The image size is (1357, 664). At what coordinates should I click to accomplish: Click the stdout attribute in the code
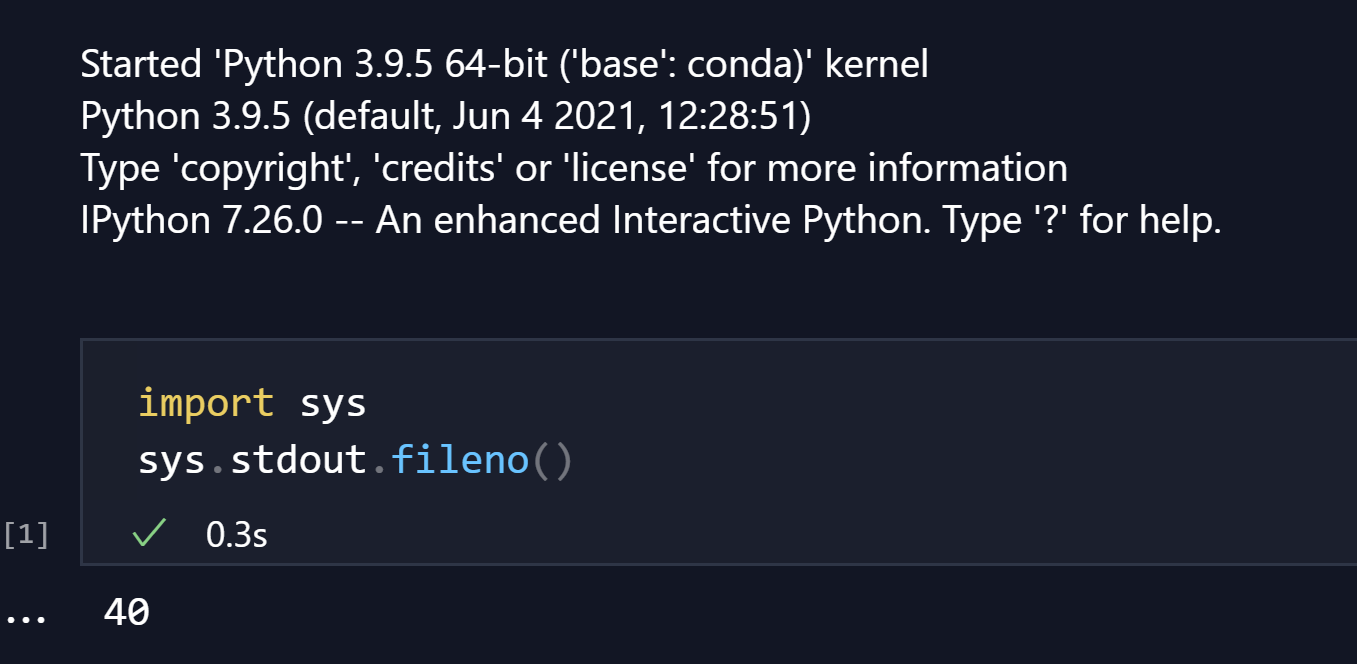coord(297,459)
